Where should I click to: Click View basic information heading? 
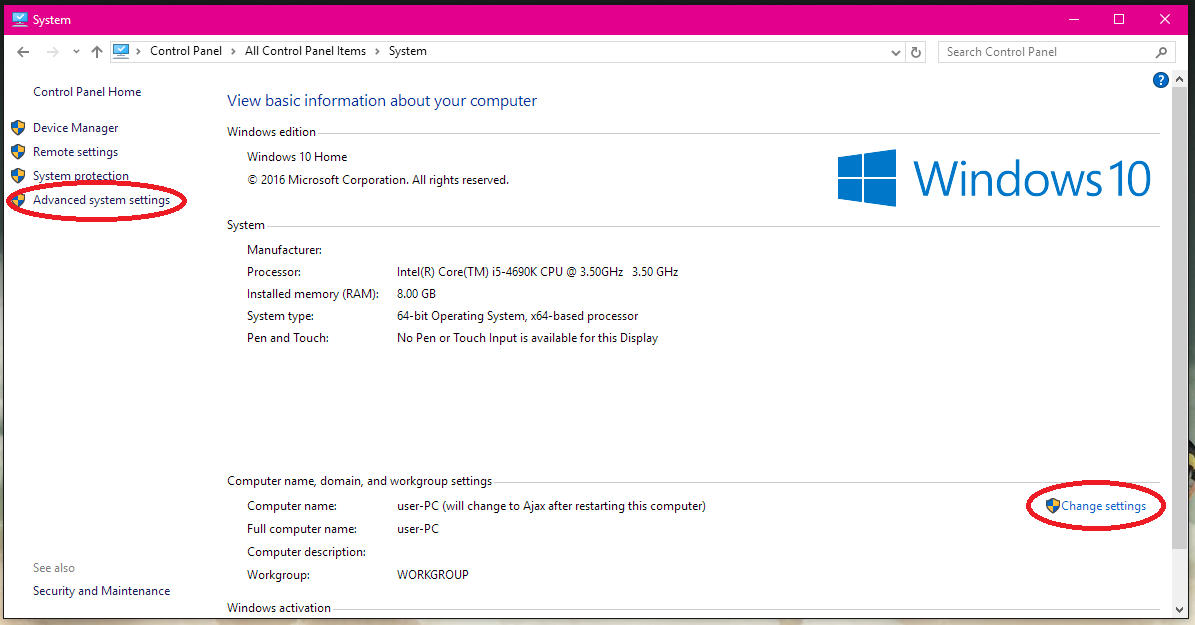point(382,101)
